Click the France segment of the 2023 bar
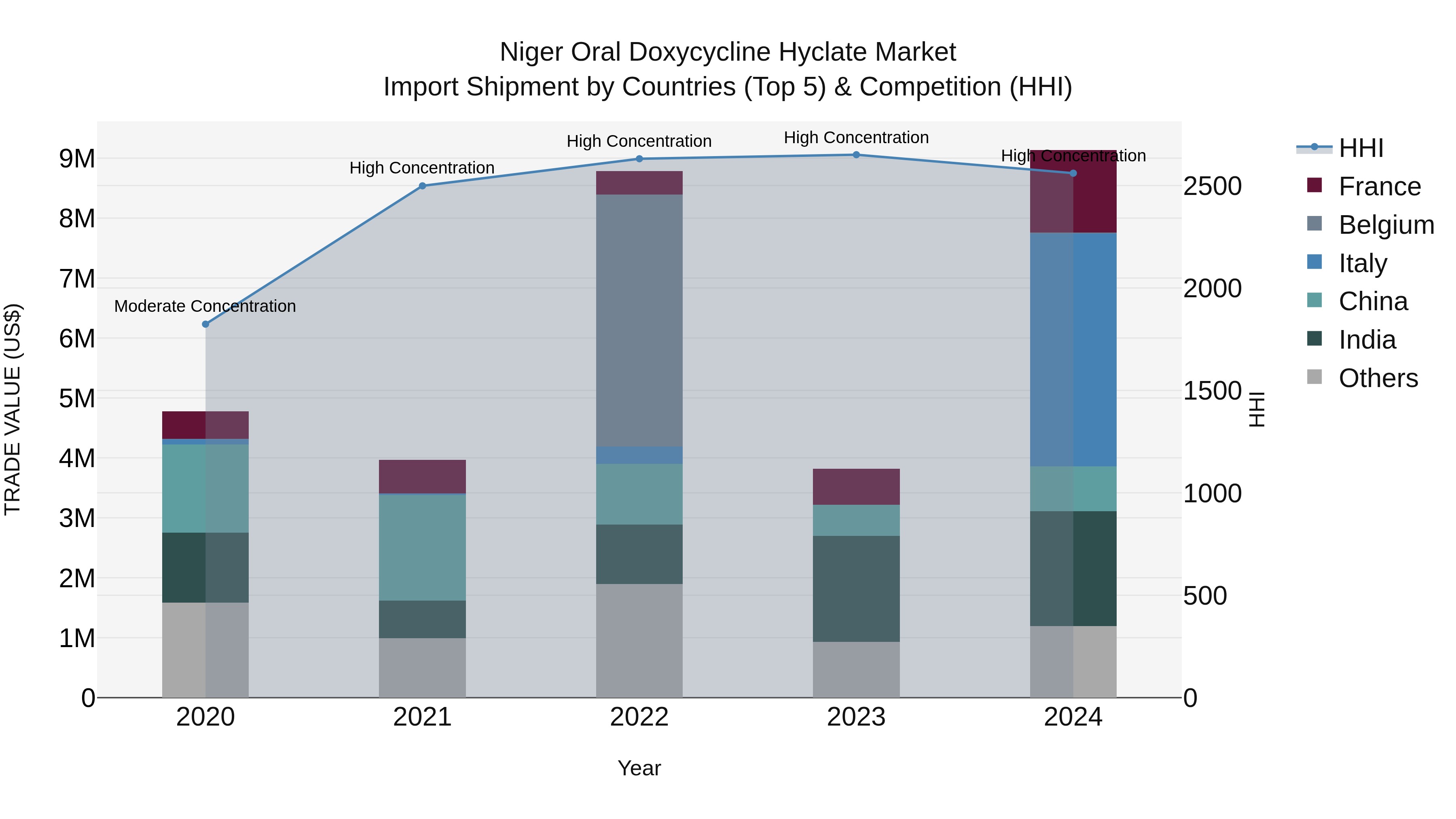This screenshot has width=1456, height=819. (x=856, y=487)
